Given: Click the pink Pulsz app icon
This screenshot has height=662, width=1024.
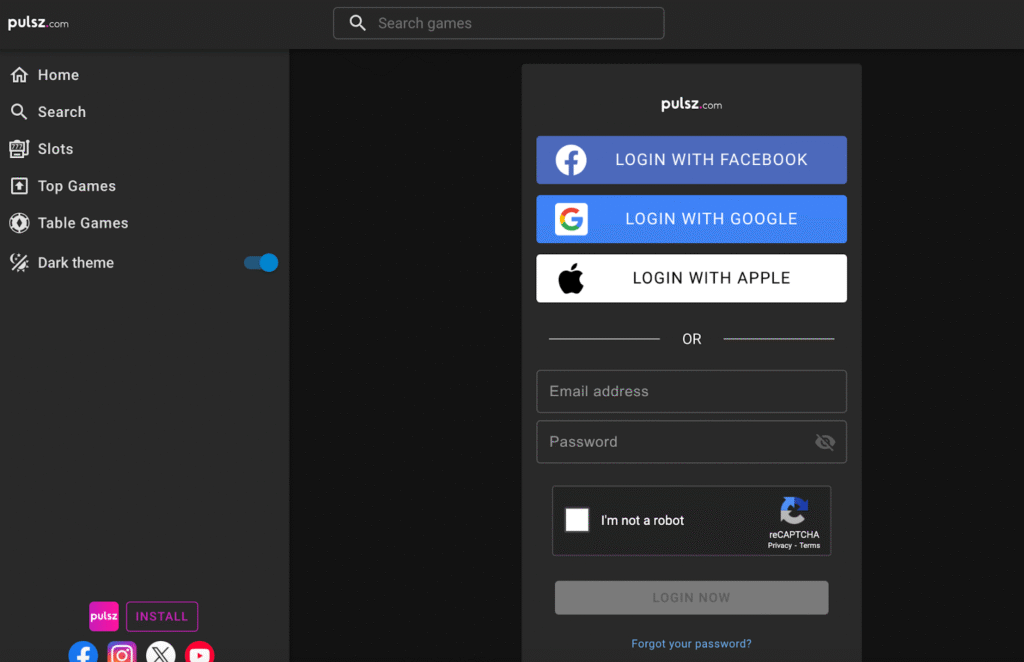Looking at the screenshot, I should coord(104,616).
